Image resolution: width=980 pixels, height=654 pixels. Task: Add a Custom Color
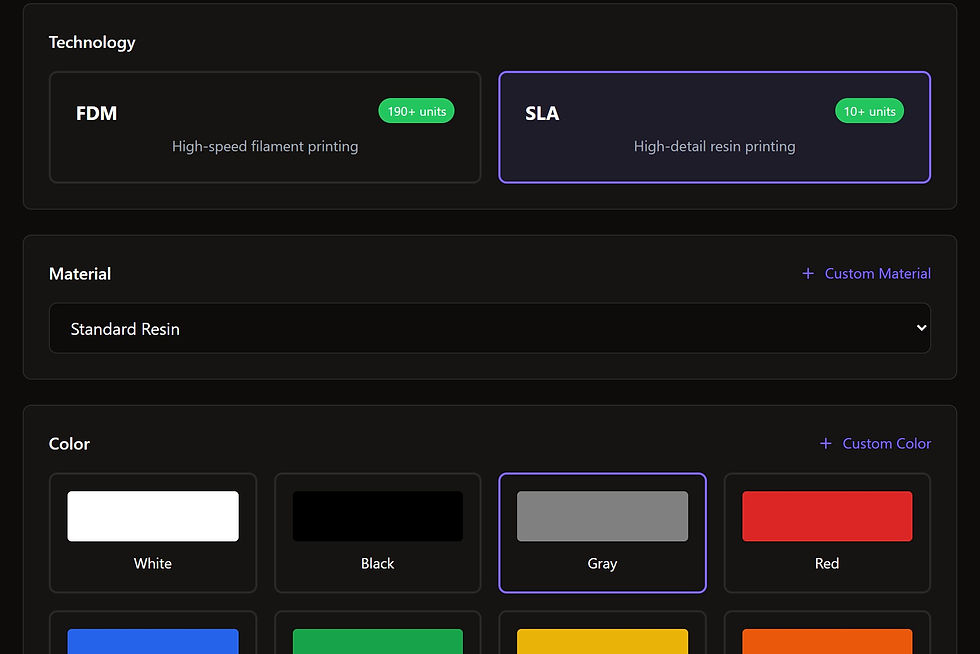(875, 443)
